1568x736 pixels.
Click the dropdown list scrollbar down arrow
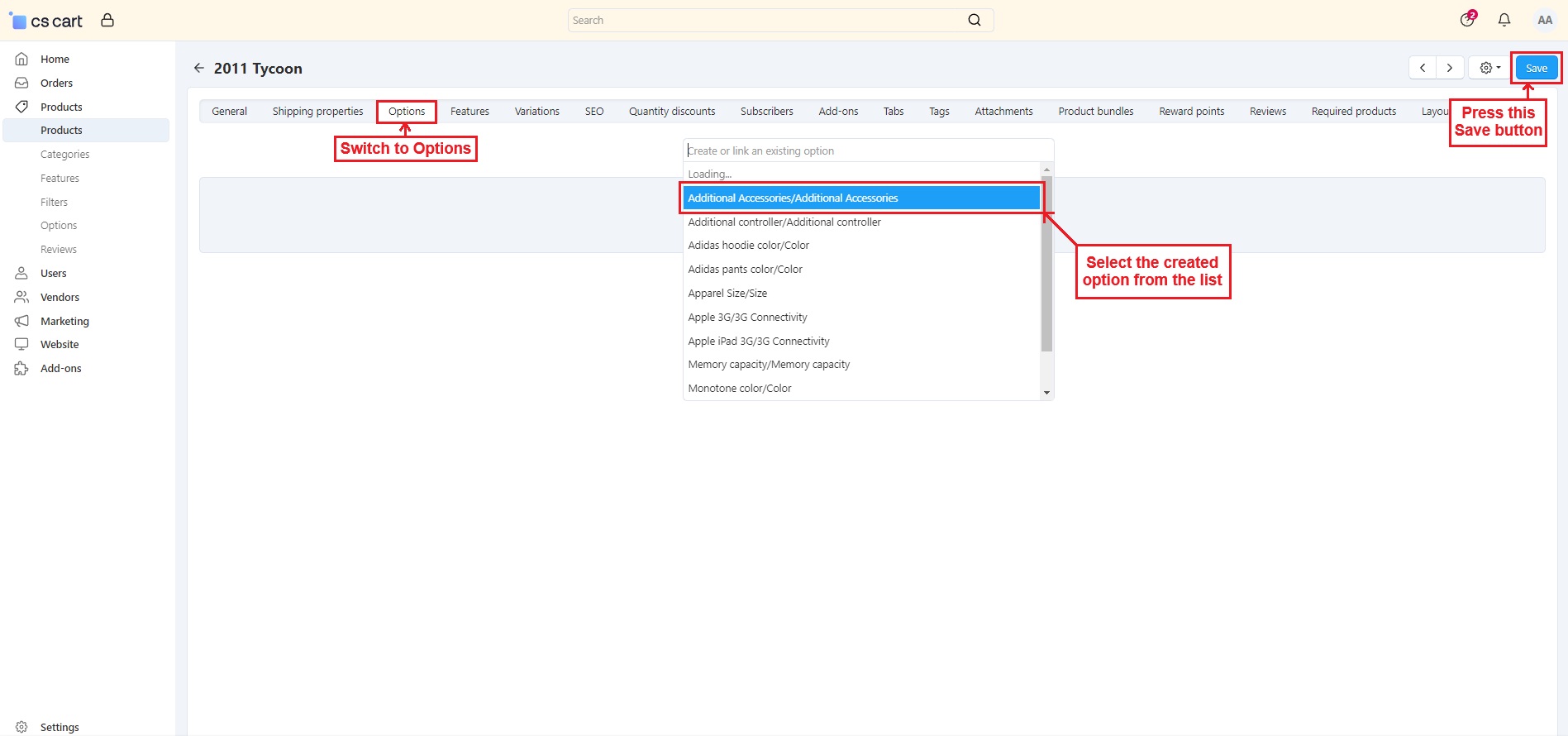pyautogui.click(x=1046, y=393)
